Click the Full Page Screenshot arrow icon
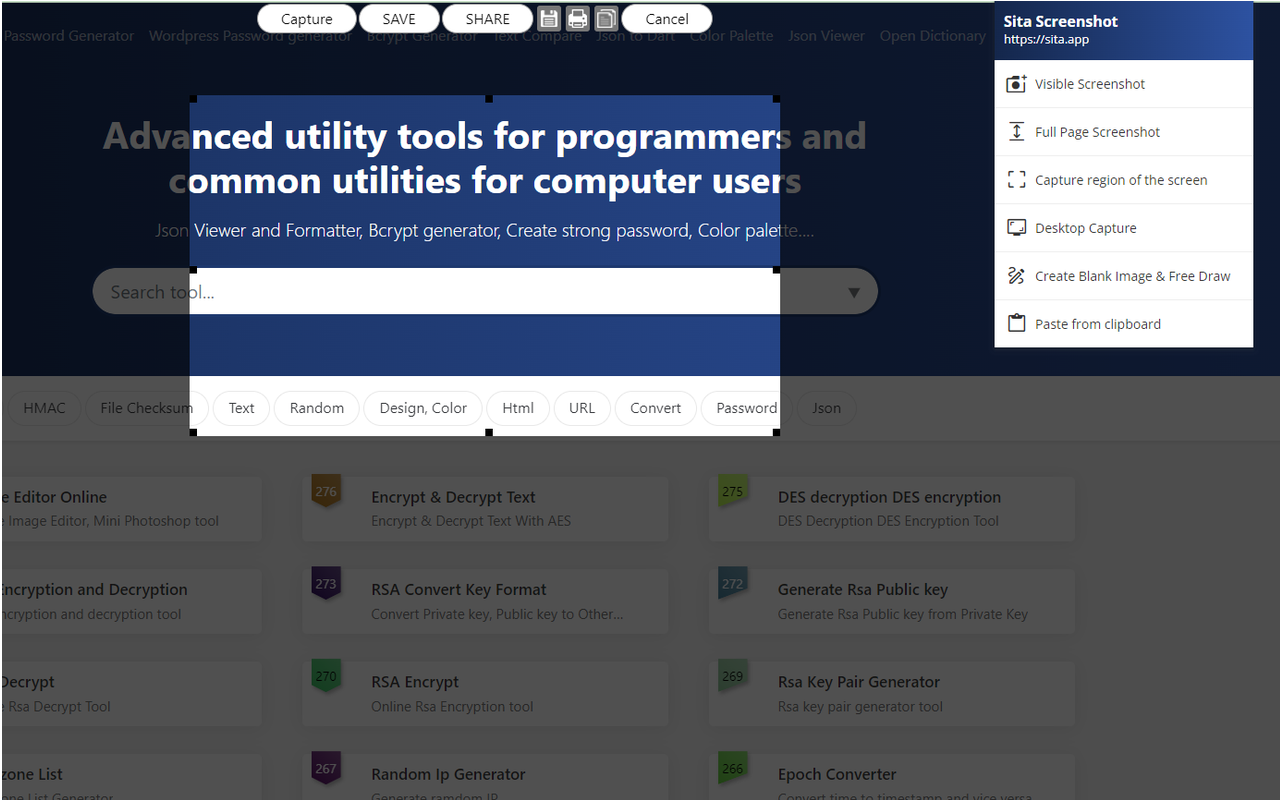The image size is (1280, 800). [x=1016, y=132]
